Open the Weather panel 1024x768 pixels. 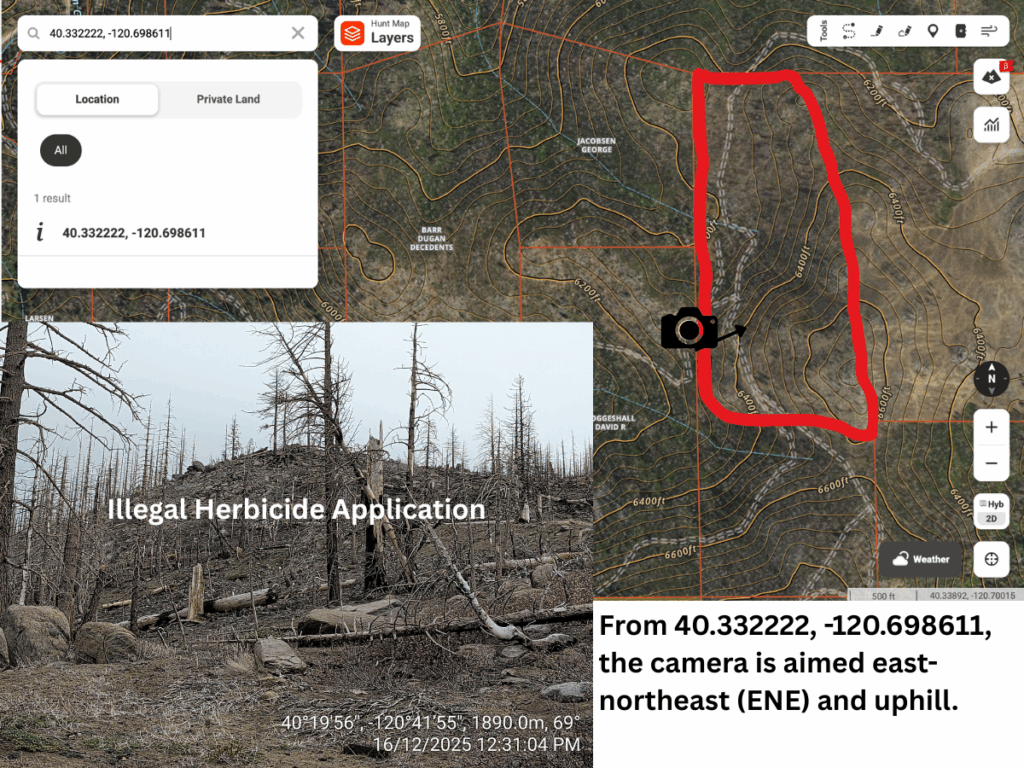[921, 559]
